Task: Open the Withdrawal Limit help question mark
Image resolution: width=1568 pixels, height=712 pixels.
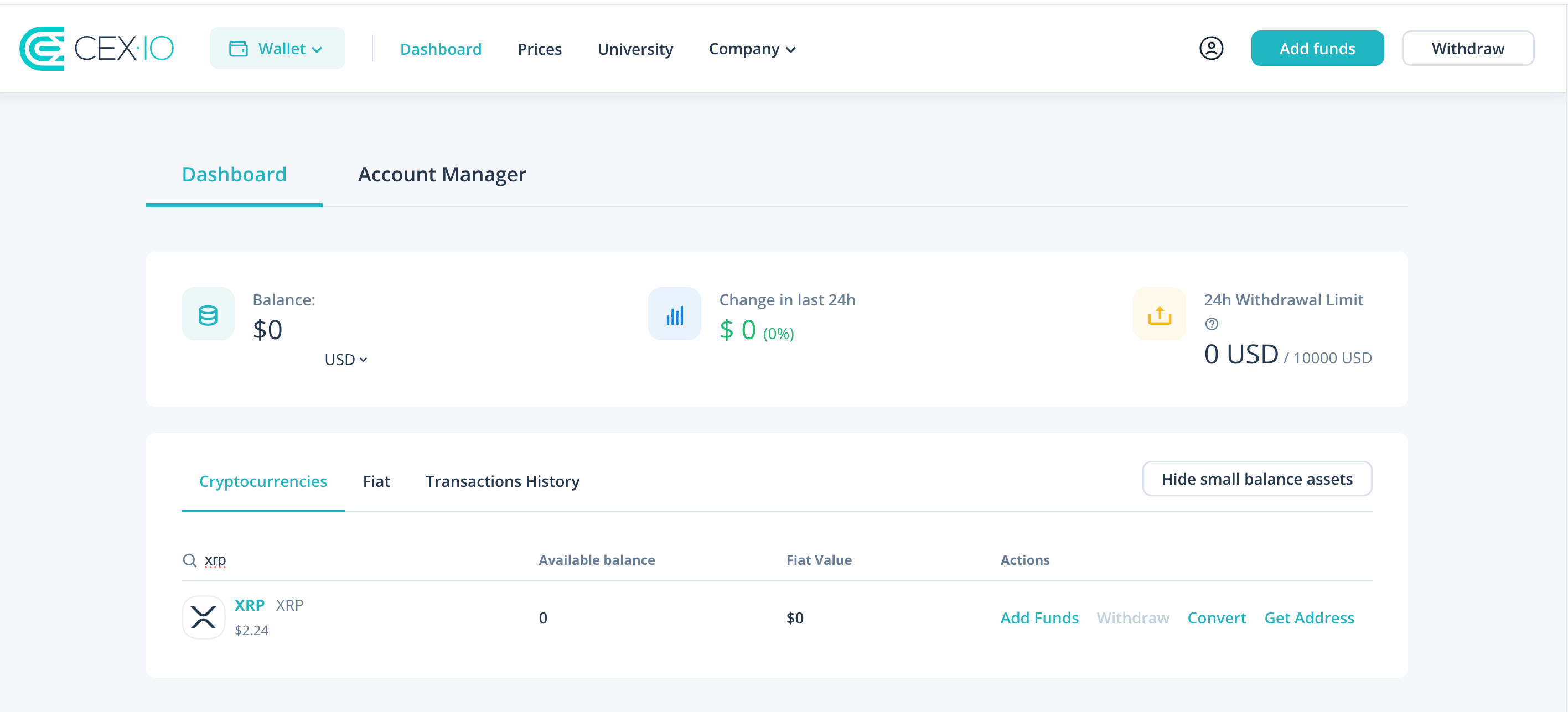Action: (1212, 324)
